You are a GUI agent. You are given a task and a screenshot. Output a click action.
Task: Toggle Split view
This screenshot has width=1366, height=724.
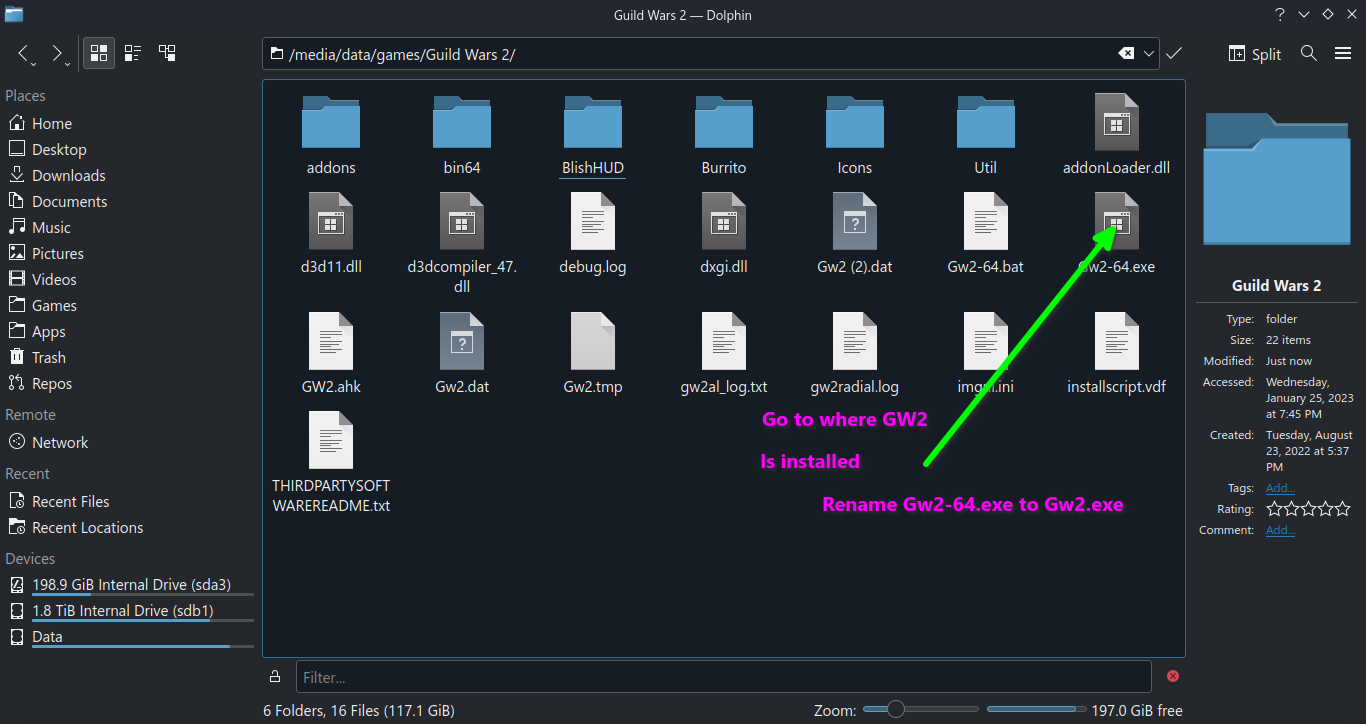(x=1254, y=53)
